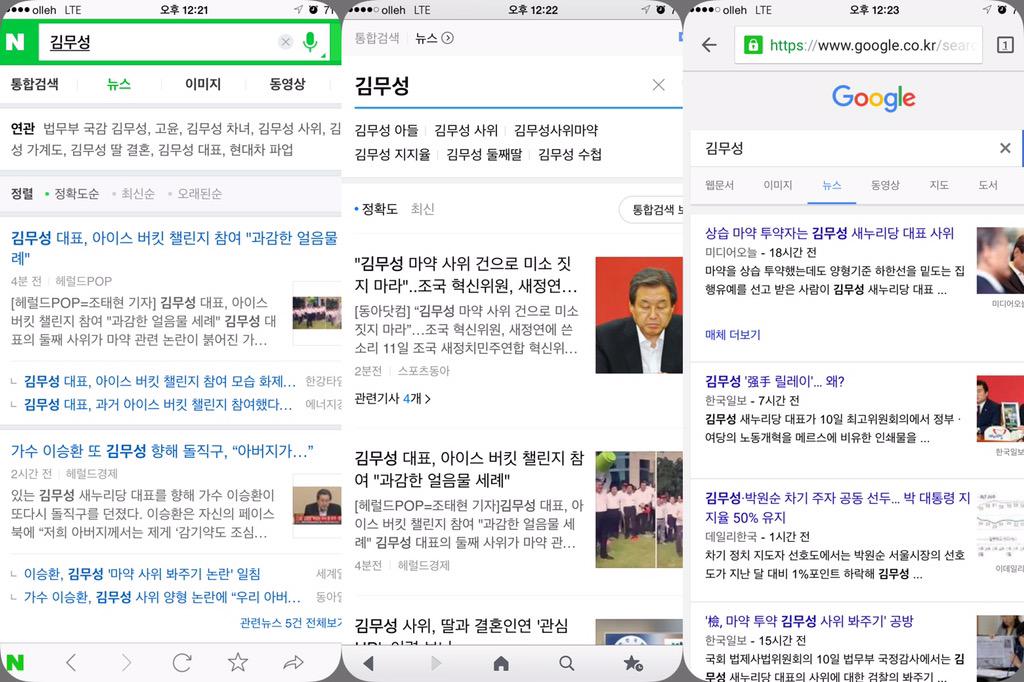Image resolution: width=1024 pixels, height=682 pixels.
Task: Tap the green Naver N logo beside search field
Action: tap(15, 42)
